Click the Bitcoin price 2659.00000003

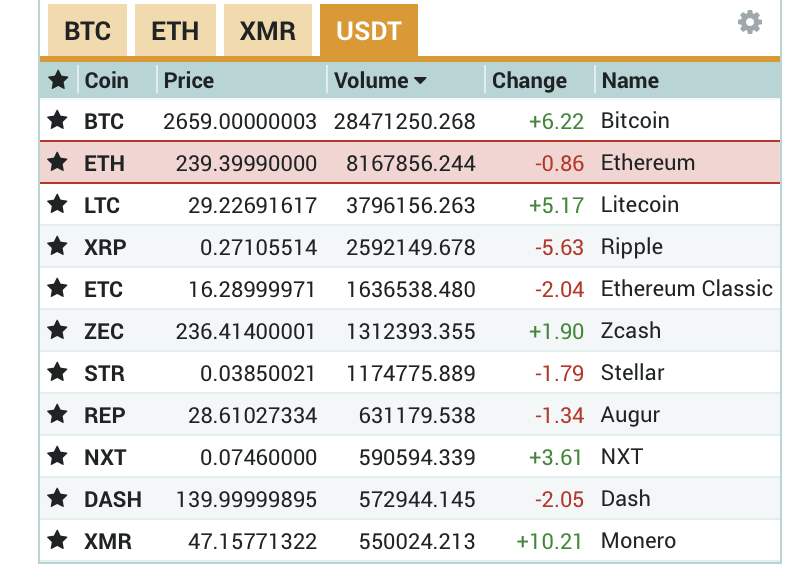coord(240,121)
